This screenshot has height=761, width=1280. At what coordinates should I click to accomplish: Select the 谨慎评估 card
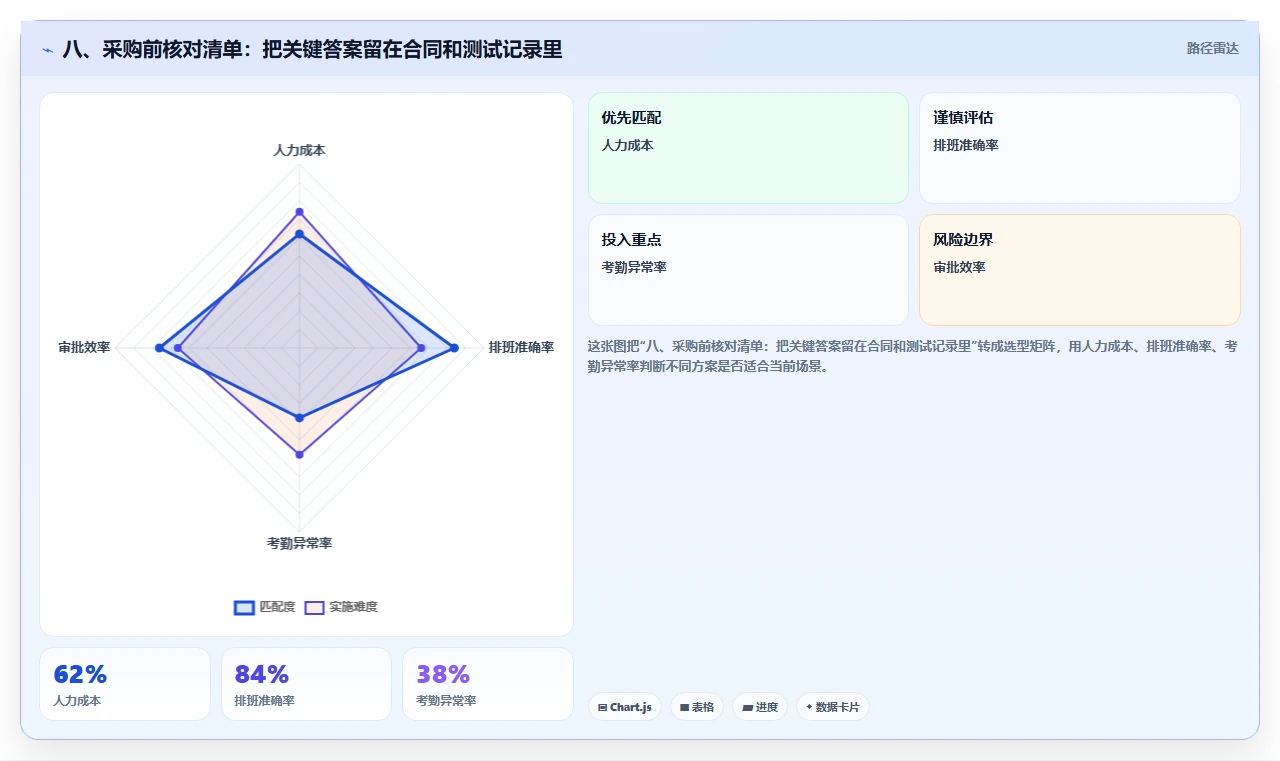tap(1080, 148)
